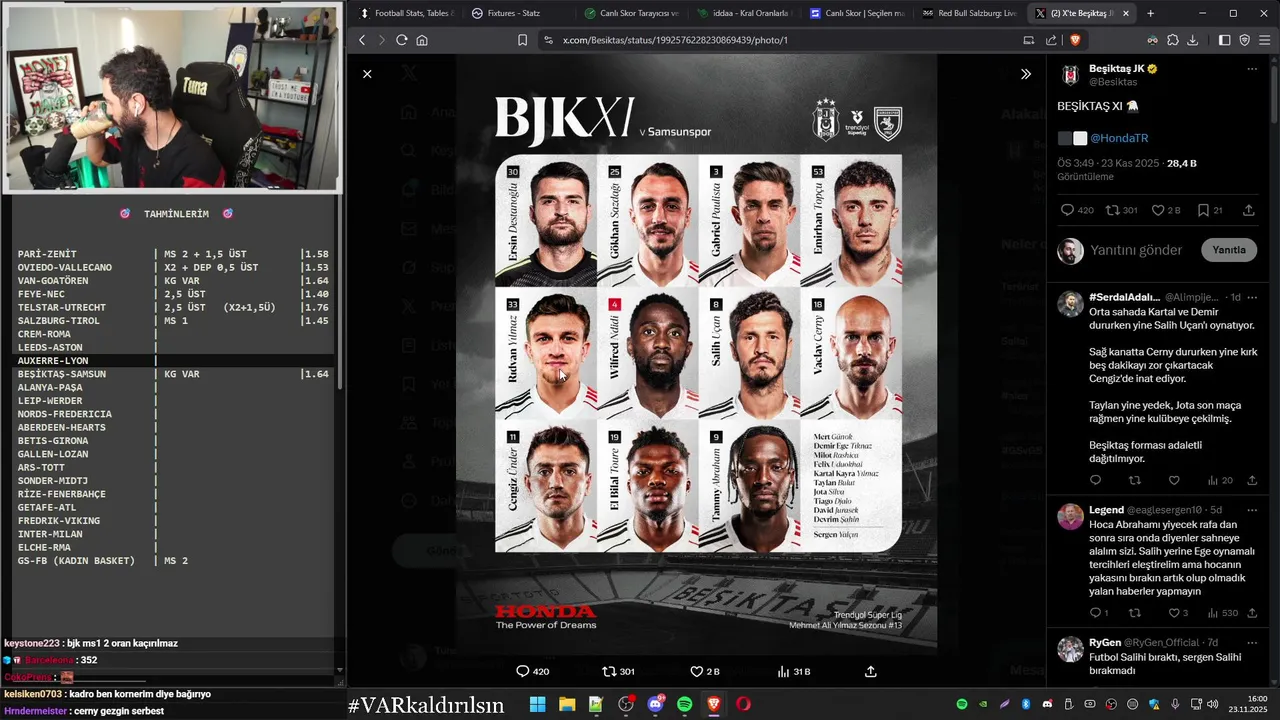The height and width of the screenshot is (720, 1280).
Task: Like the #SerdalAdalı reply
Action: click(1174, 480)
